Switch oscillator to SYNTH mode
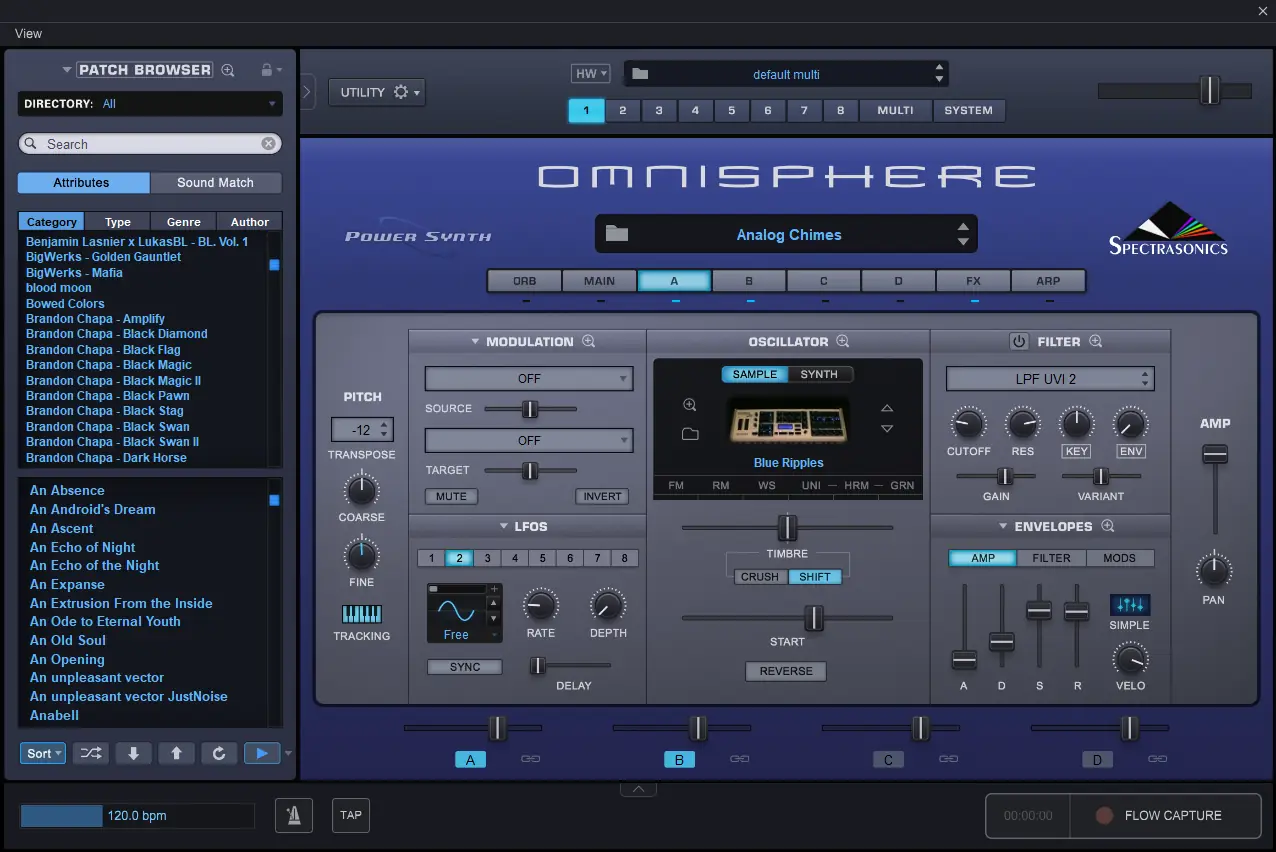This screenshot has height=852, width=1276. click(820, 374)
